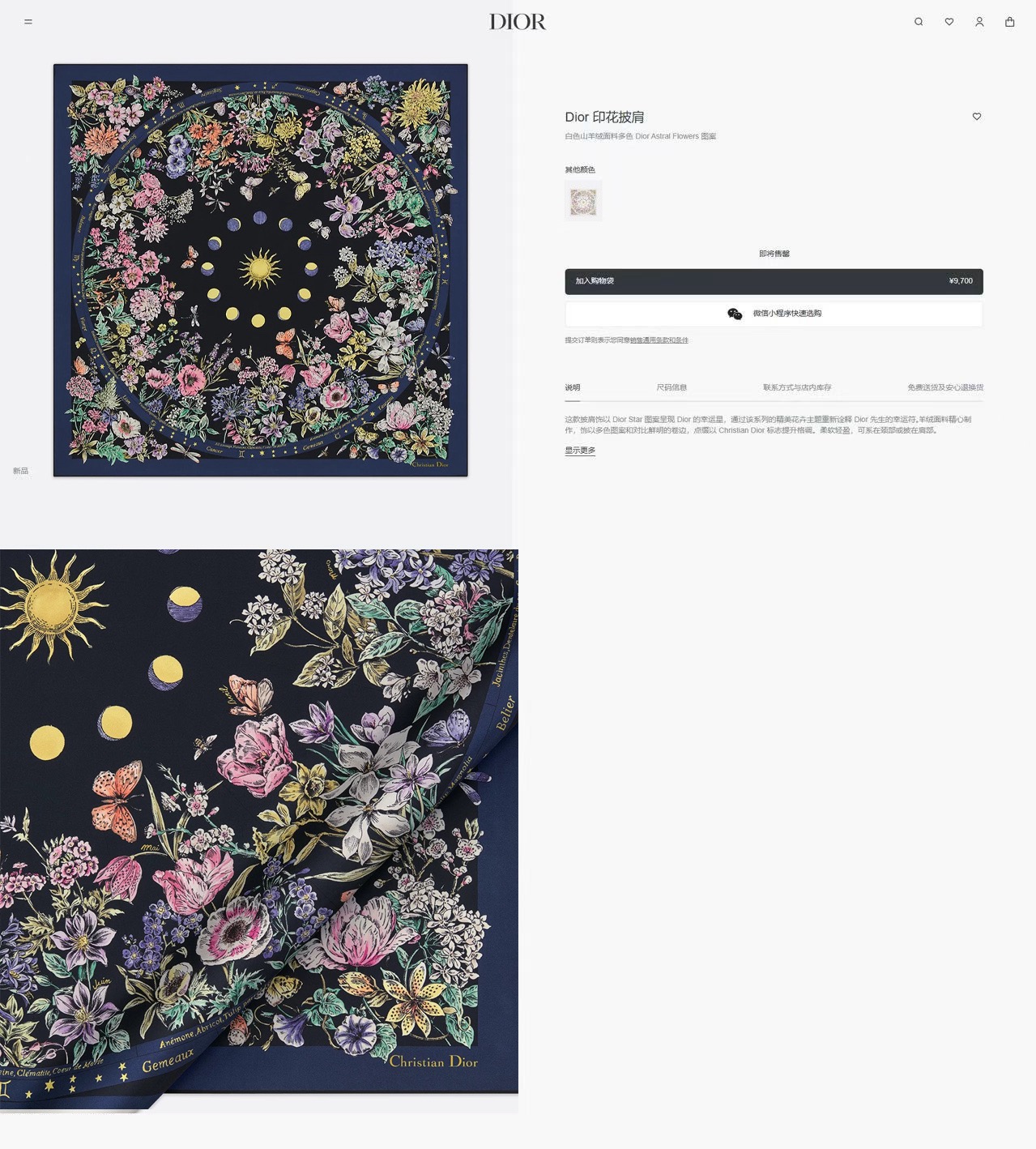Image resolution: width=1036 pixels, height=1149 pixels.
Task: Expand description with 显示更多
Action: 580,451
